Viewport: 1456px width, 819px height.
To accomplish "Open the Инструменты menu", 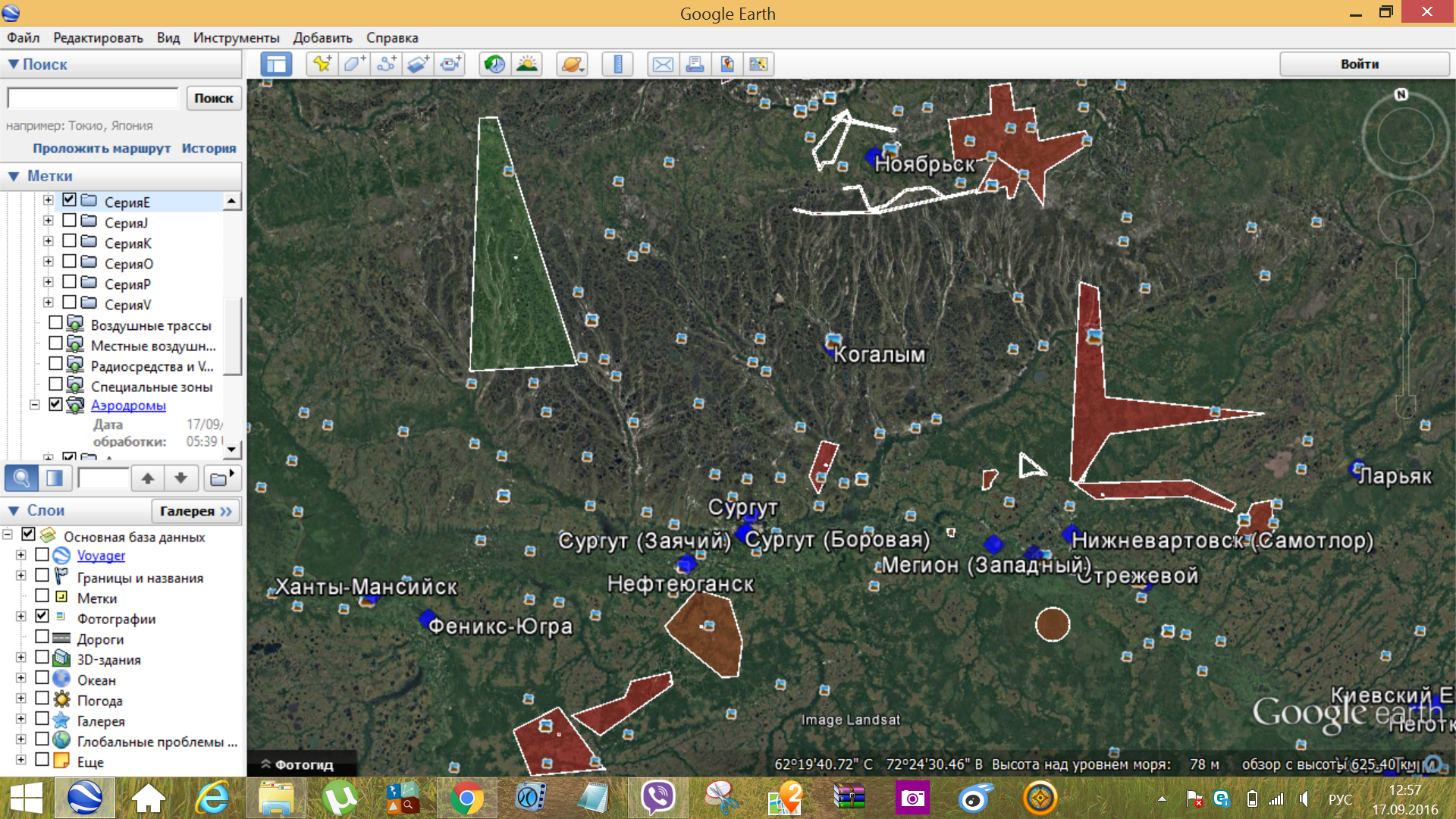I will pyautogui.click(x=236, y=38).
